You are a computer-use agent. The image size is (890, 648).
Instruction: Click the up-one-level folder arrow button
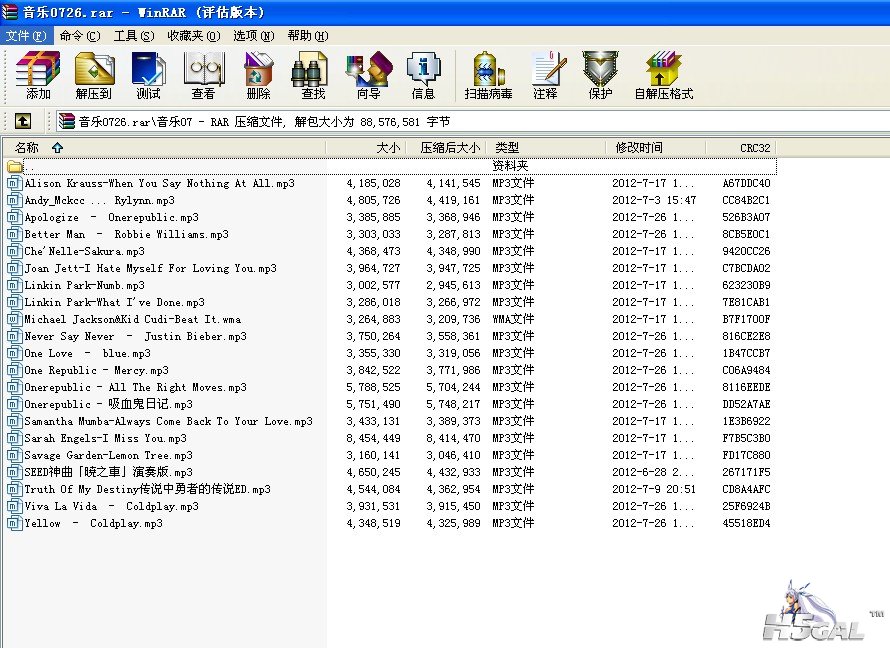point(22,121)
